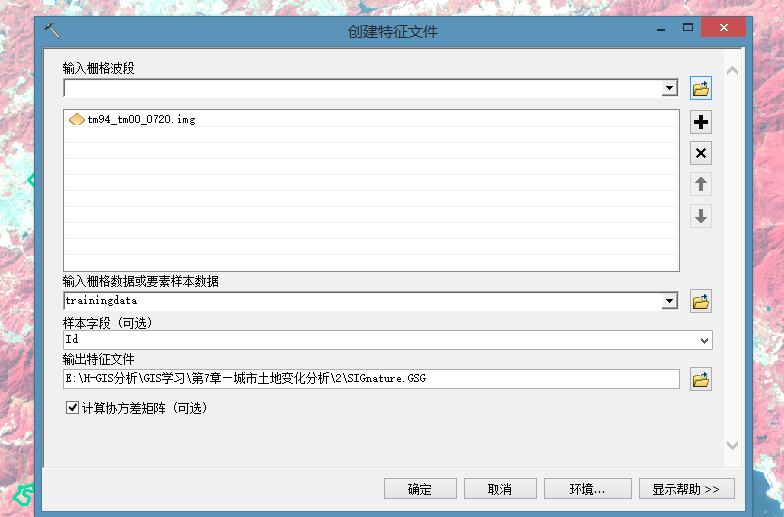Click the hammer tool icon in title bar

(x=52, y=30)
